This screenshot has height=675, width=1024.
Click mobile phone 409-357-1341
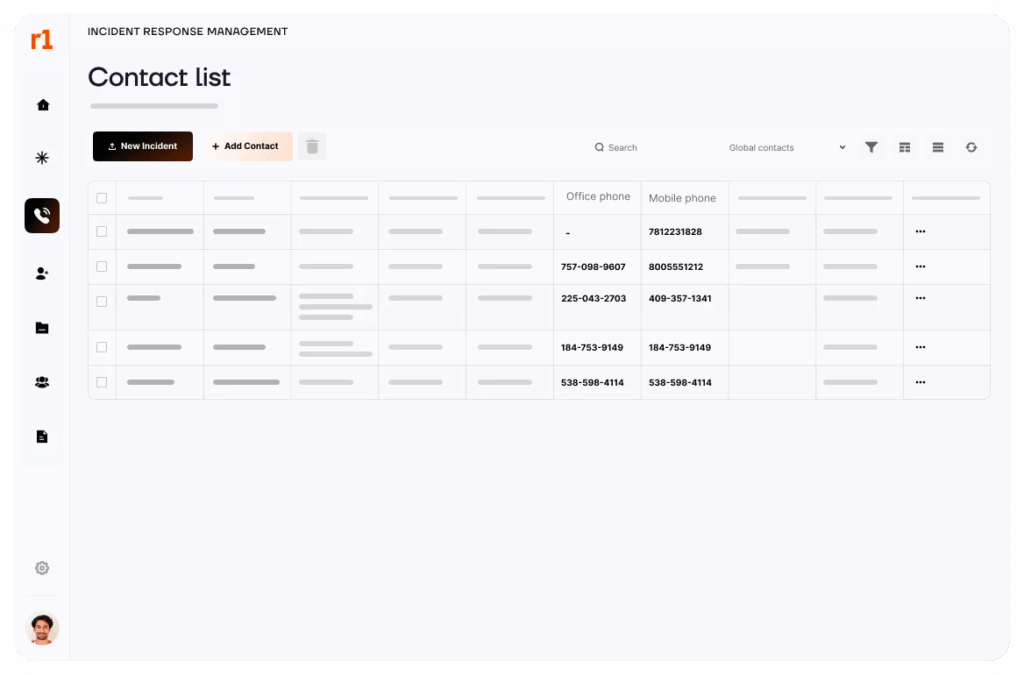point(680,298)
